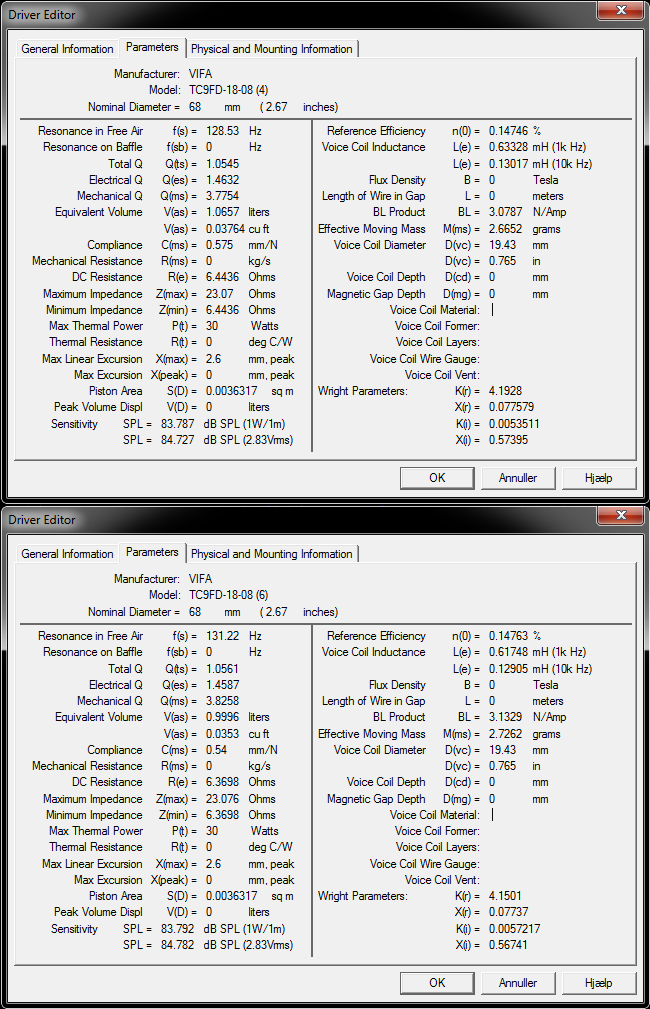Click the V(as) value 0.0353 cu ft

[x=222, y=734]
